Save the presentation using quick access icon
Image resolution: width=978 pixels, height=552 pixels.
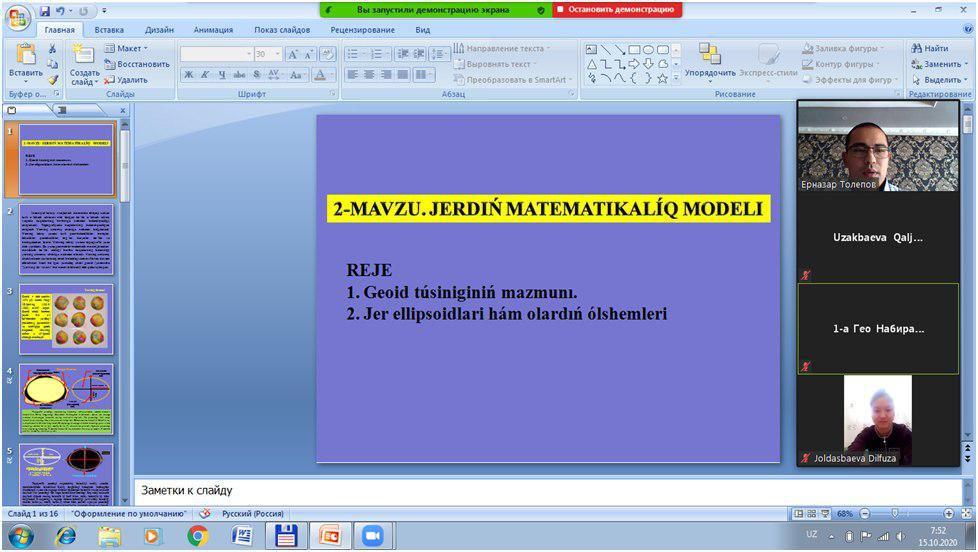[x=45, y=12]
